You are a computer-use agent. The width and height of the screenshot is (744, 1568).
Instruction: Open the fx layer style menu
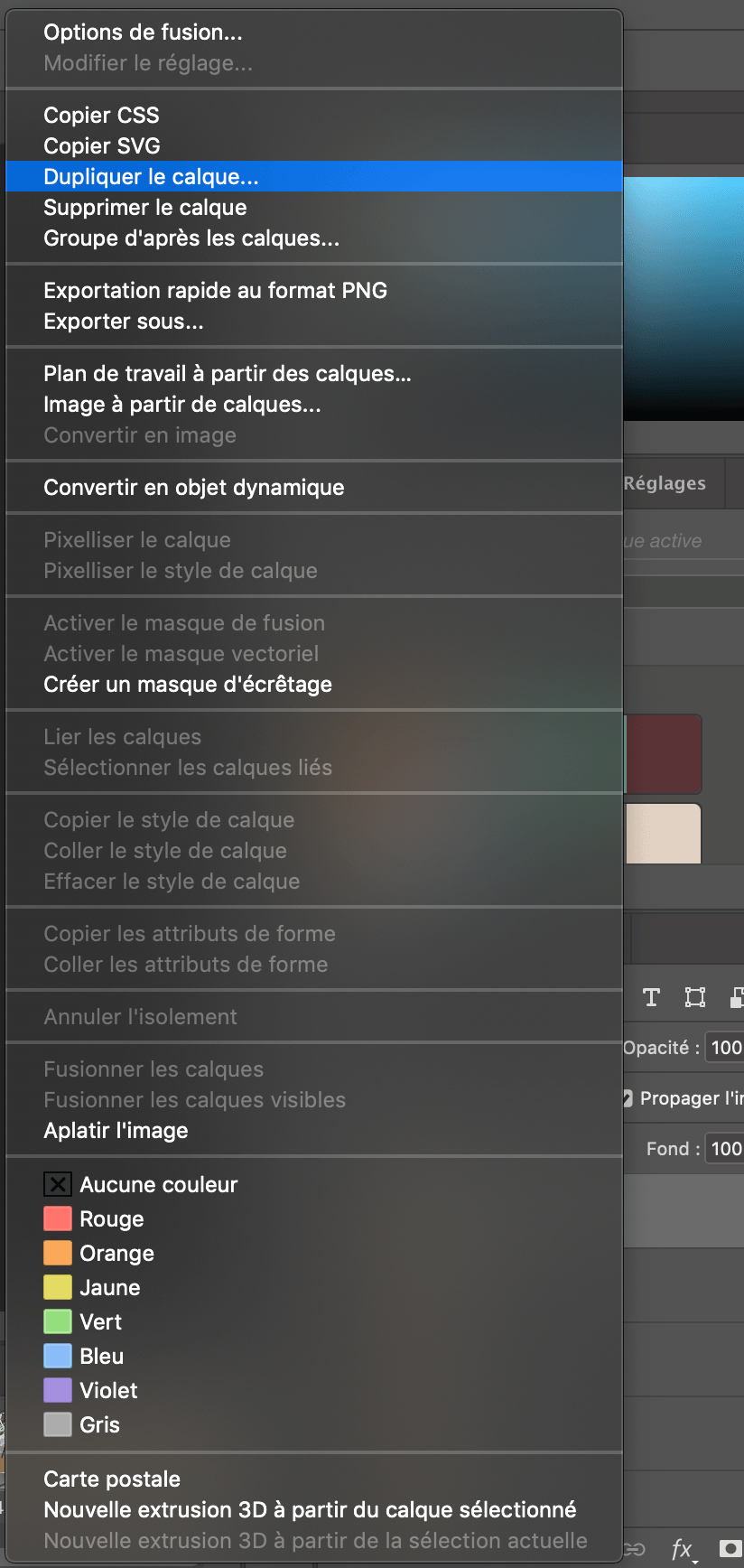pos(682,1550)
